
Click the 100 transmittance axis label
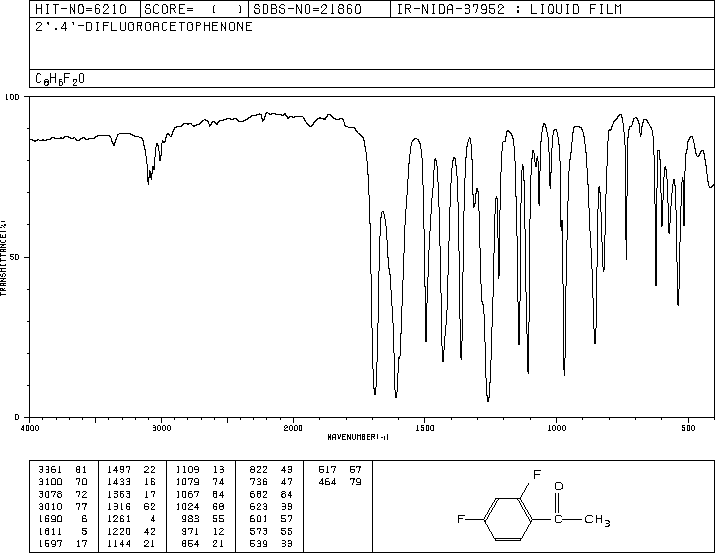(12, 97)
